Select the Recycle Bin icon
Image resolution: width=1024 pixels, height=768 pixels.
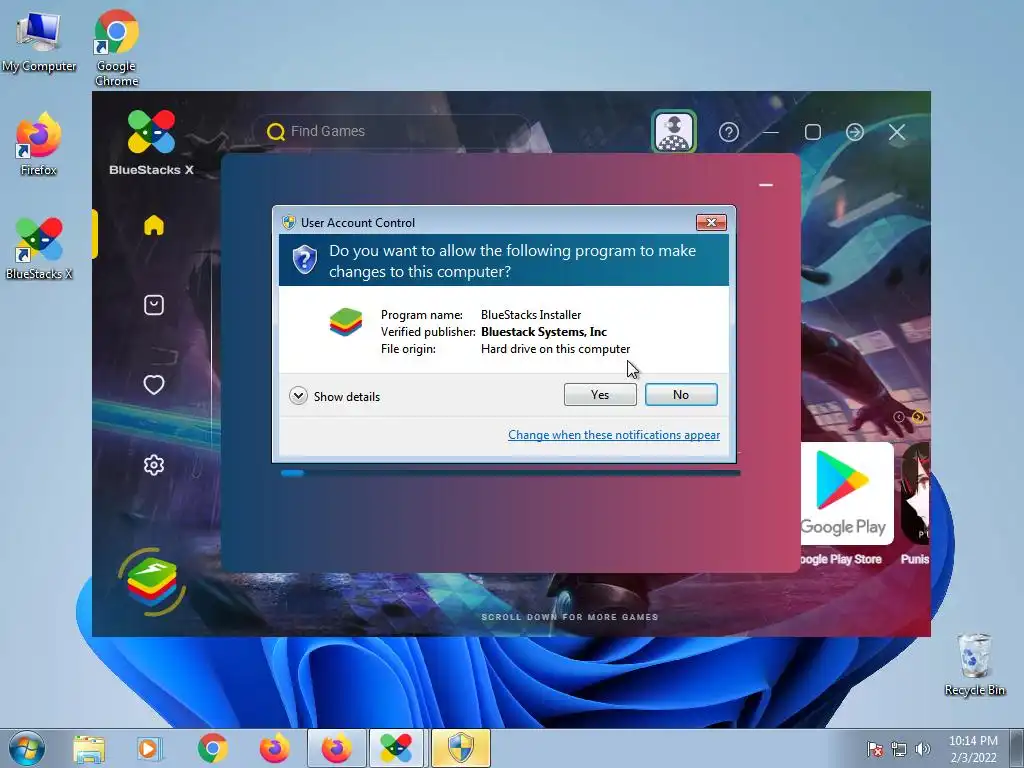974,664
